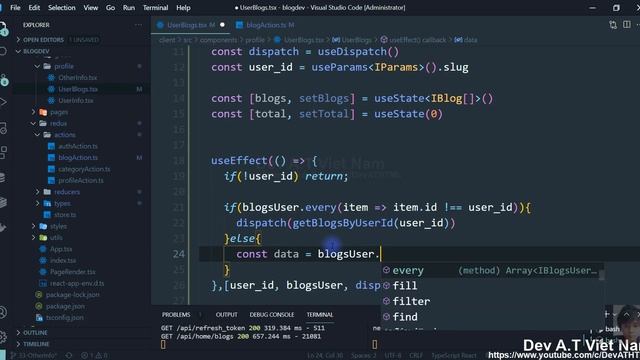Open package.json file
This screenshot has height=360, width=640.
point(65,306)
